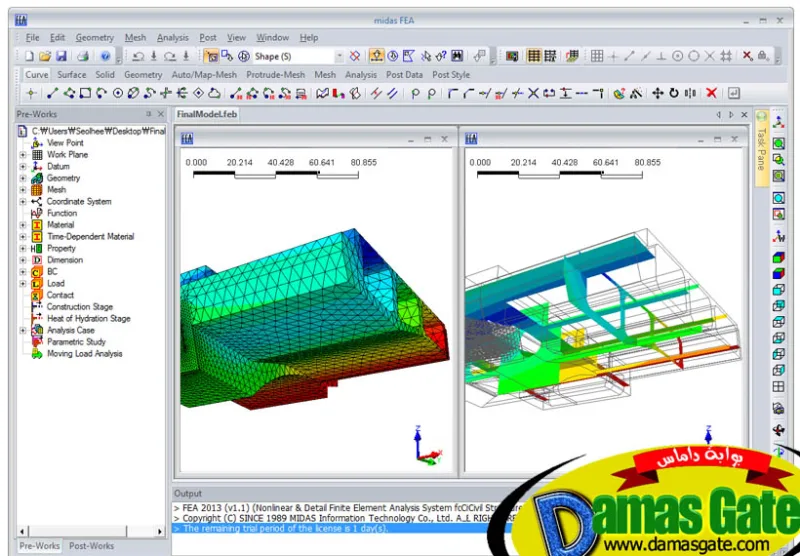
Task: Open the File menu
Action: click(x=32, y=38)
